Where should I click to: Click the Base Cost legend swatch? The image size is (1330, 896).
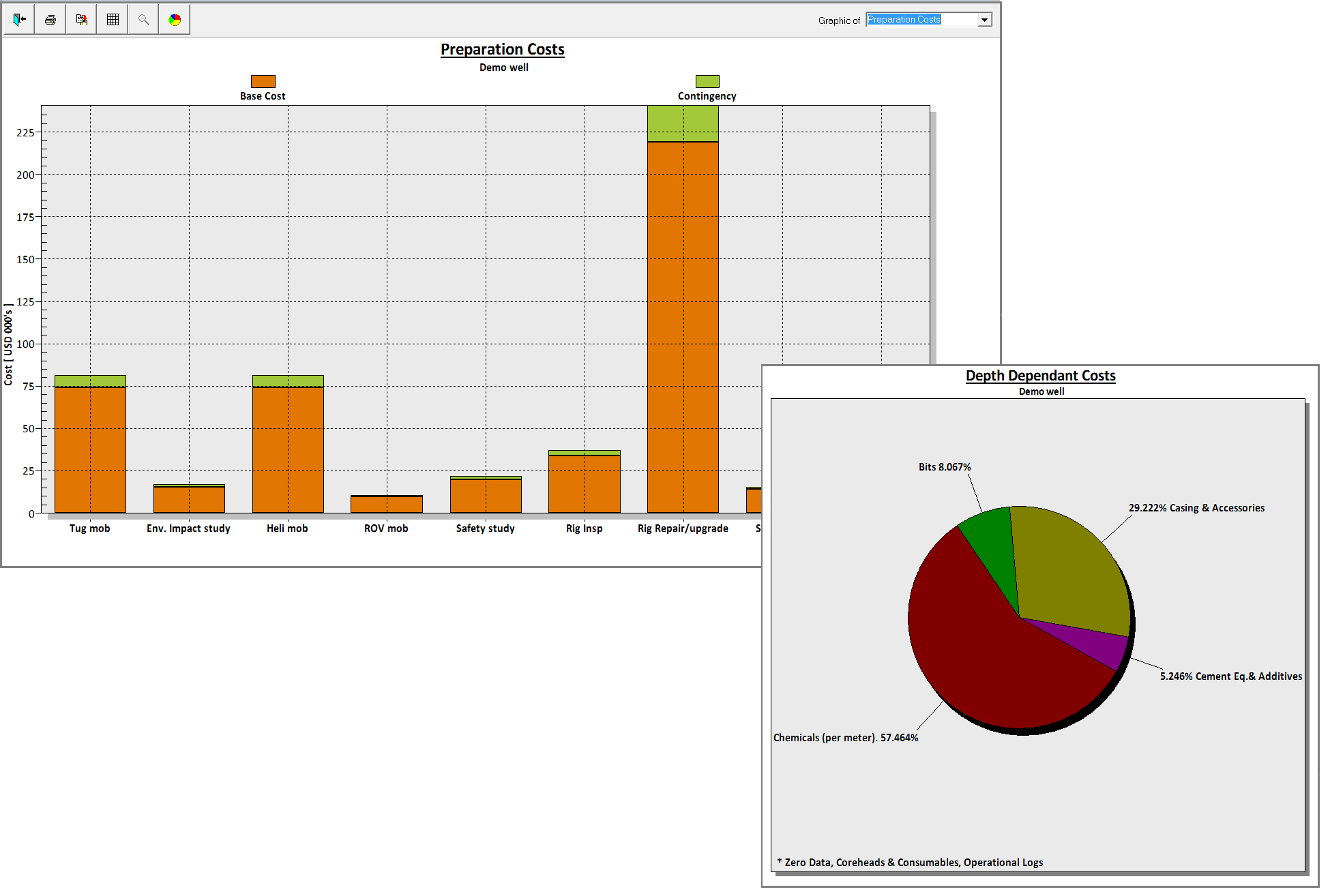263,81
